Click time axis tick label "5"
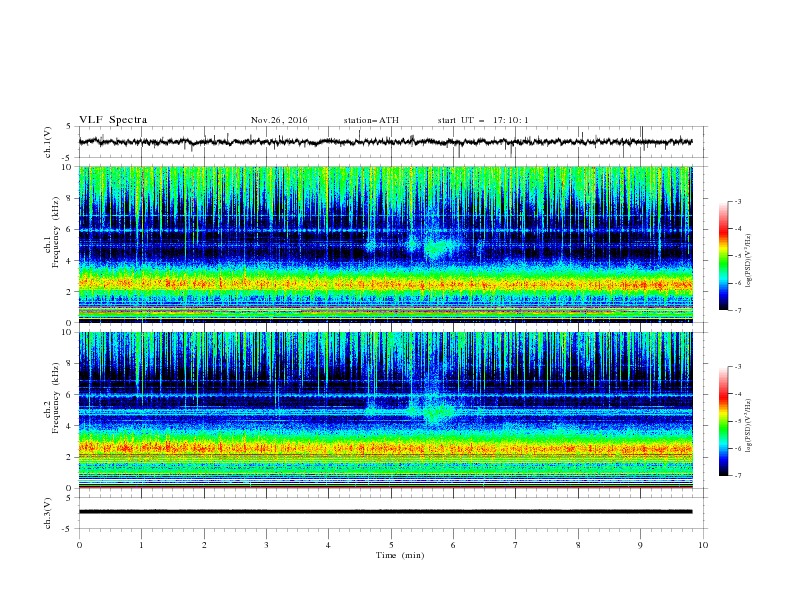This screenshot has width=792, height=612. (391, 545)
